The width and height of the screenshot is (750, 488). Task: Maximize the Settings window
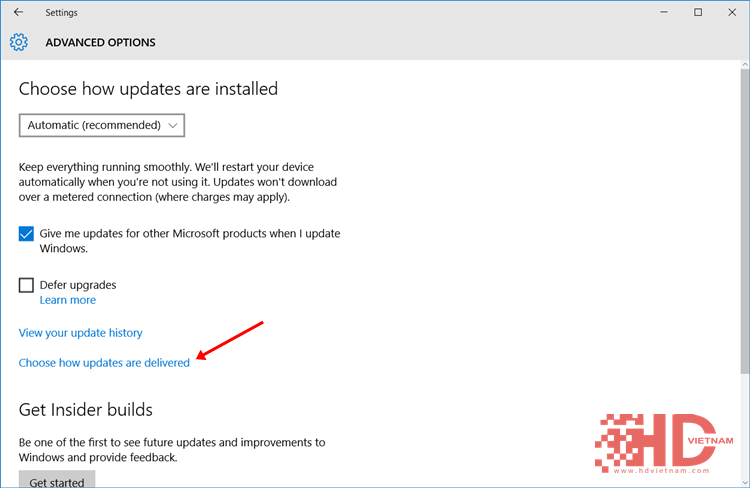[x=698, y=12]
